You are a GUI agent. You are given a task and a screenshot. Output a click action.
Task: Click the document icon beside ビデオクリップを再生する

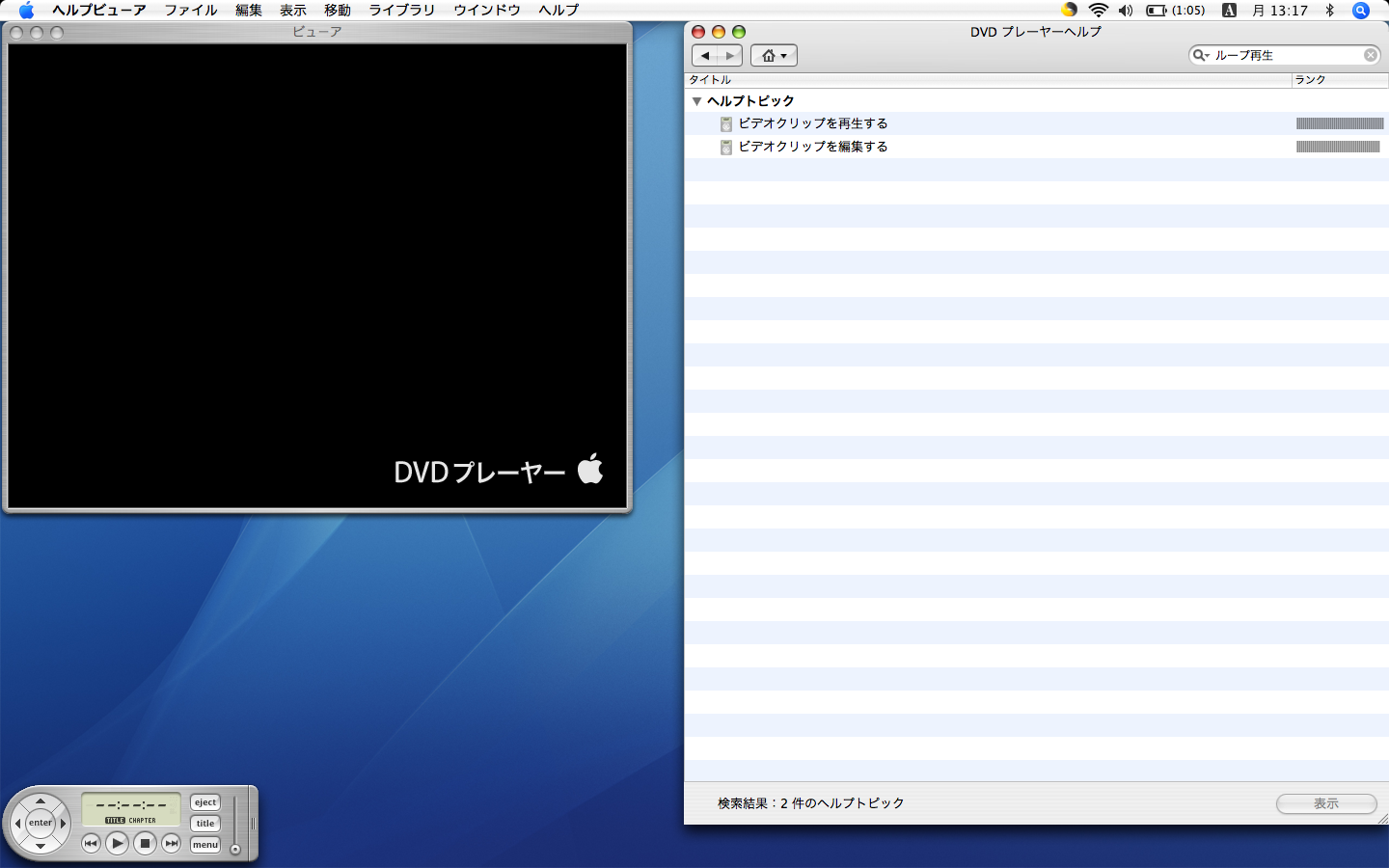click(726, 123)
